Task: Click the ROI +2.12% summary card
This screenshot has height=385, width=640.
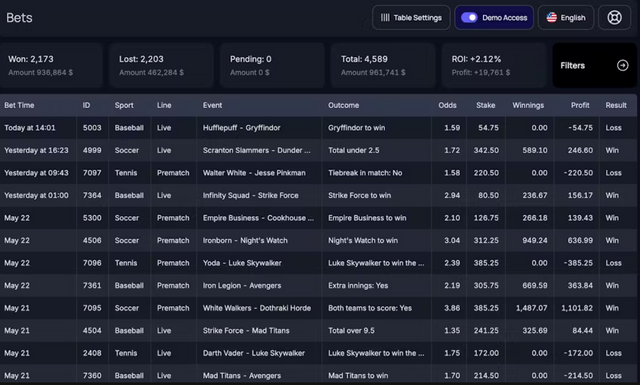Action: pyautogui.click(x=494, y=65)
